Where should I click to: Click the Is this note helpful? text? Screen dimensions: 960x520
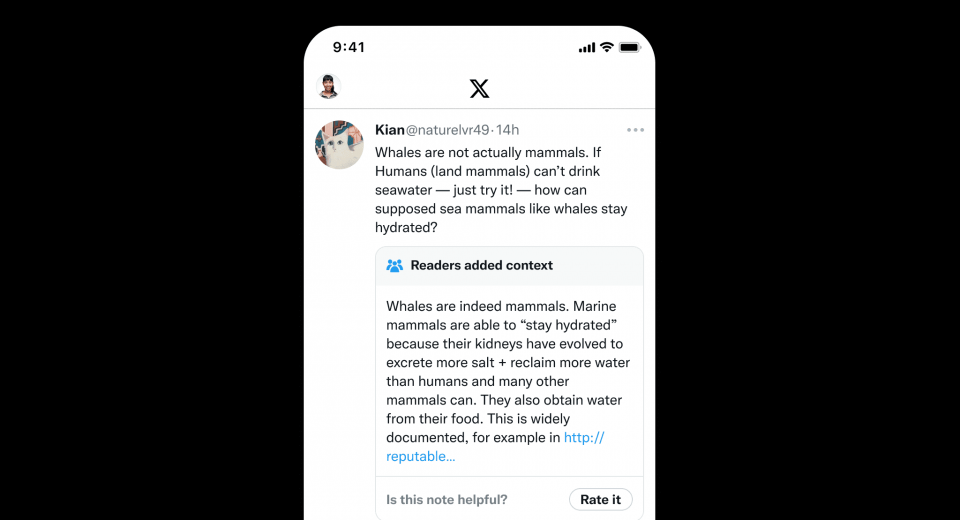click(x=447, y=499)
